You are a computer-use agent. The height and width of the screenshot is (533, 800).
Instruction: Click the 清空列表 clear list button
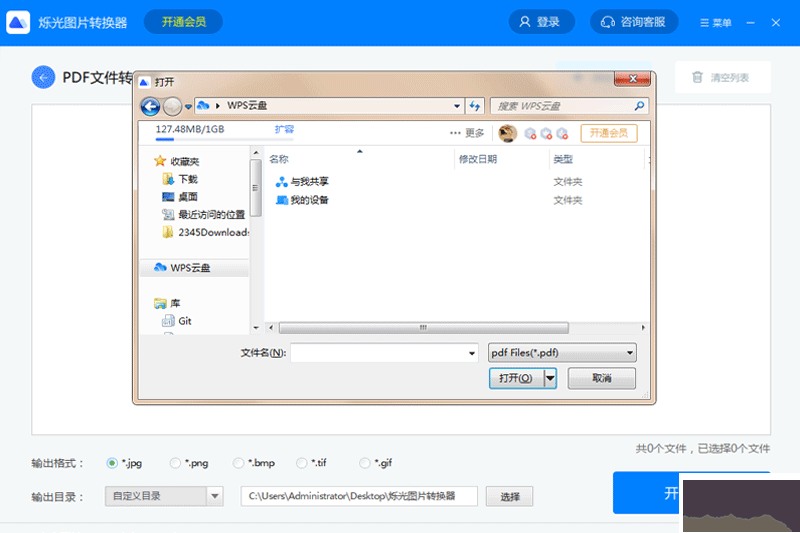coord(723,77)
